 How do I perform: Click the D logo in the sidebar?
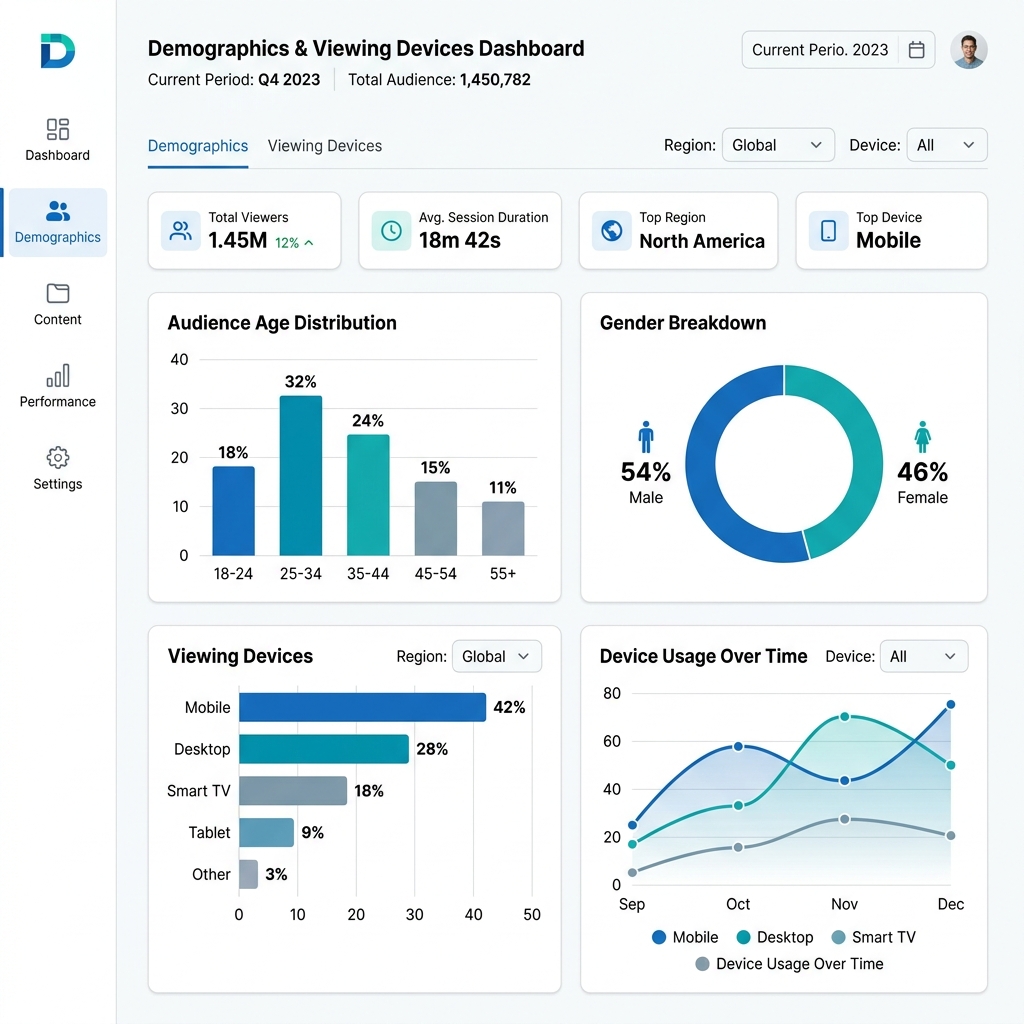pos(57,51)
